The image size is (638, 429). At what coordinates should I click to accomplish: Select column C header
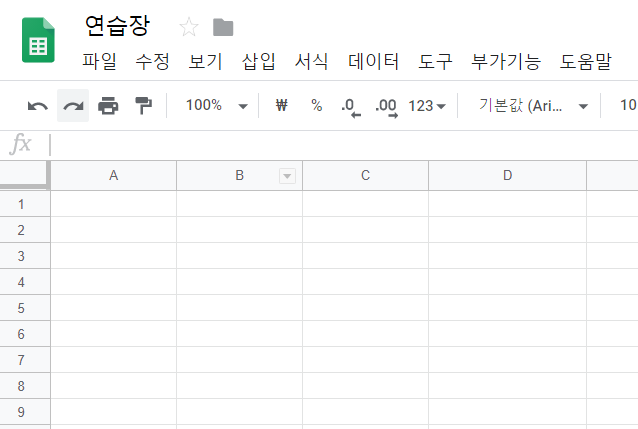click(365, 175)
